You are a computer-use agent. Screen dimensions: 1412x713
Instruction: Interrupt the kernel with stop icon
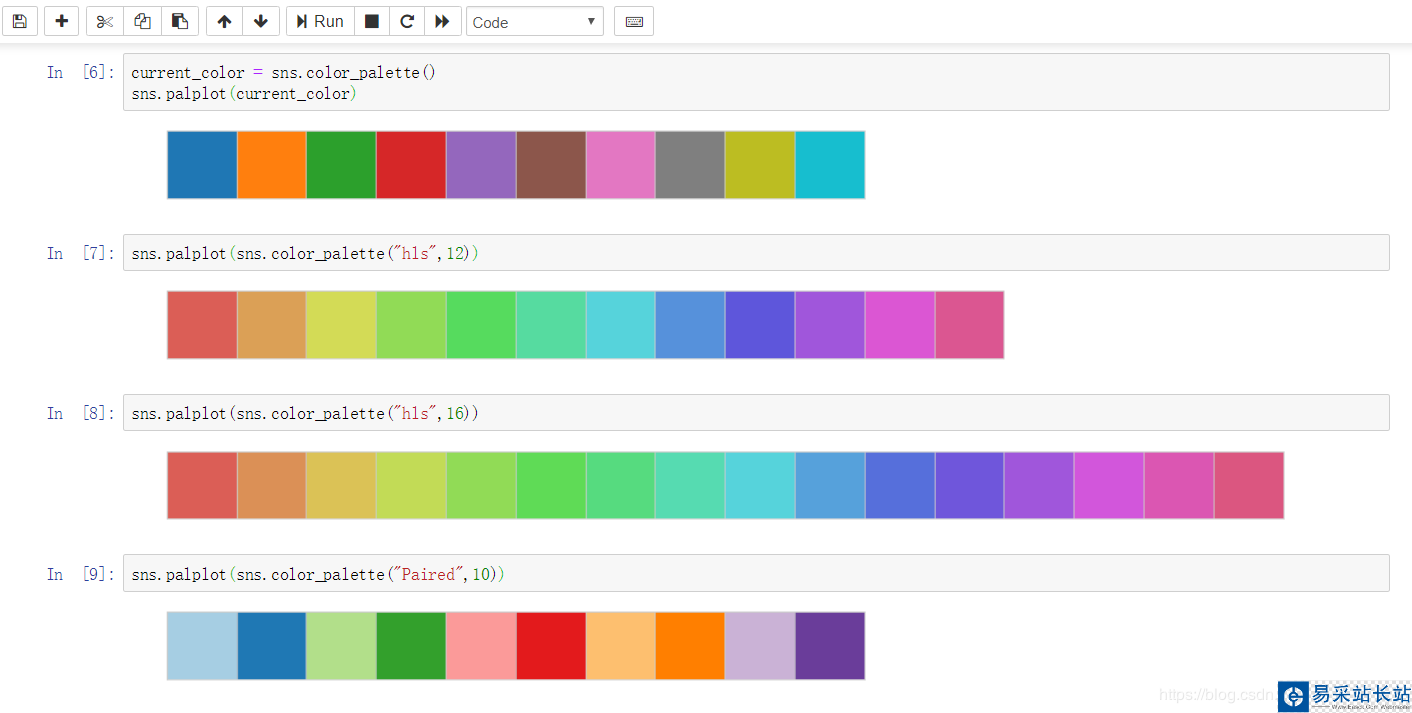371,21
